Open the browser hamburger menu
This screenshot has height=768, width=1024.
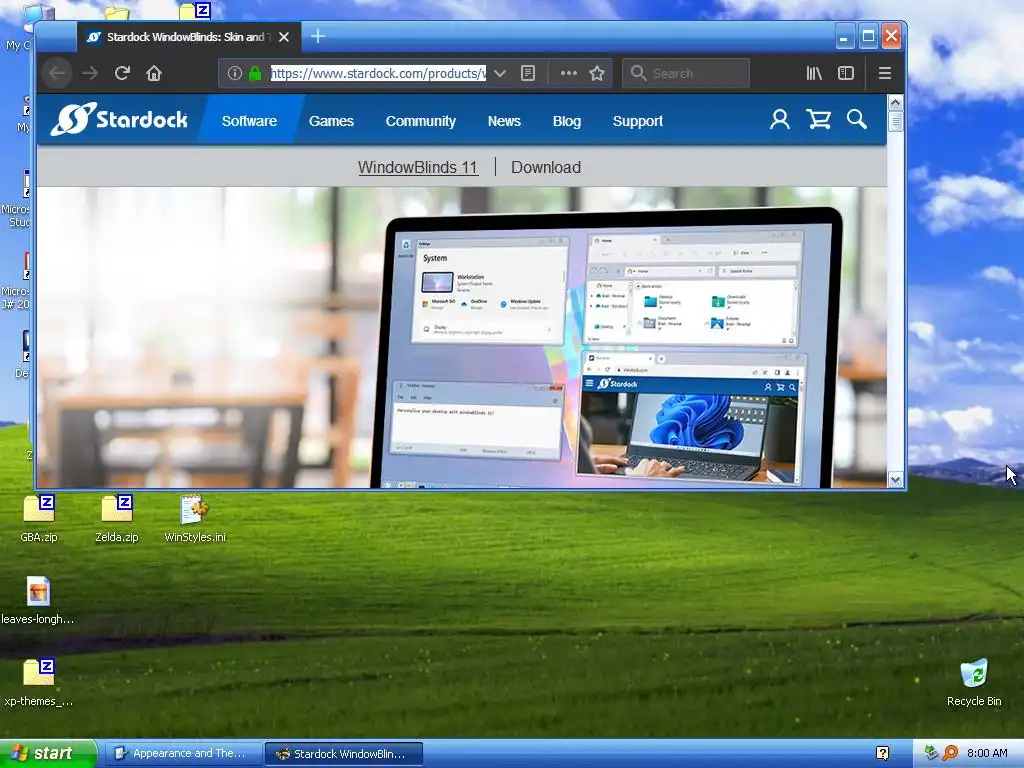tap(885, 73)
